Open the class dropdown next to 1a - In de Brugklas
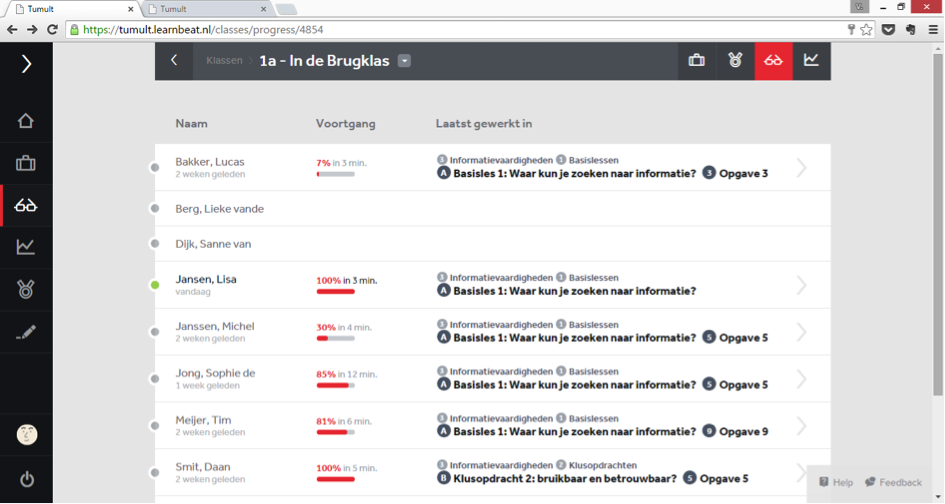The width and height of the screenshot is (945, 504). (404, 61)
